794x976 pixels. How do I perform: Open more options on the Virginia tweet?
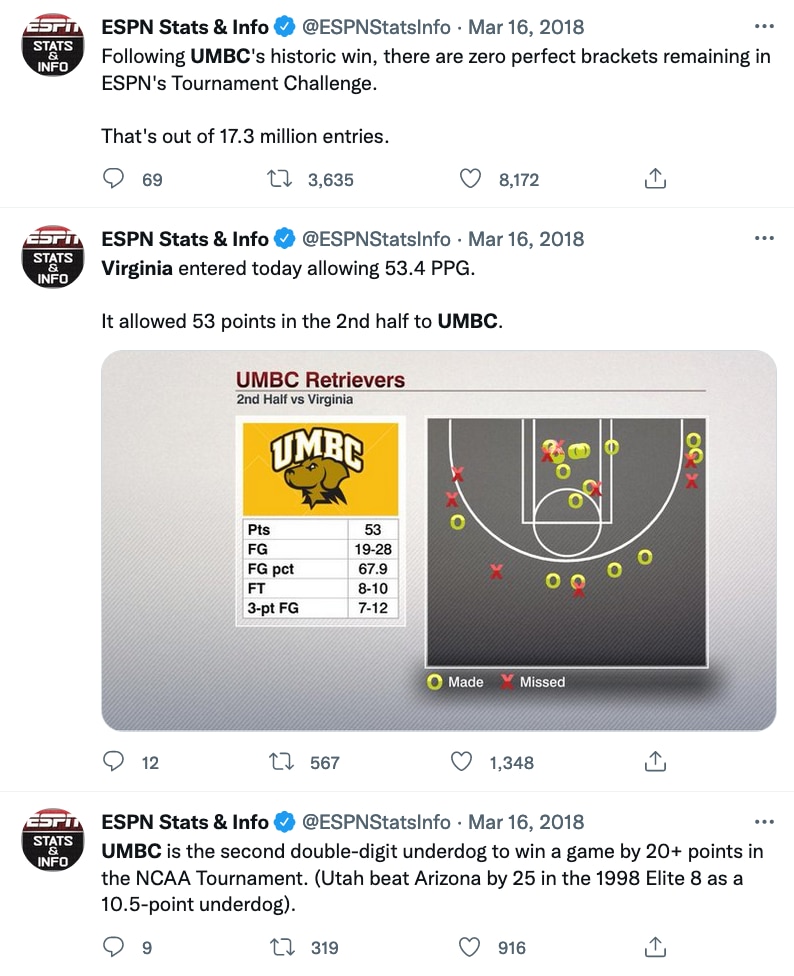pyautogui.click(x=764, y=239)
